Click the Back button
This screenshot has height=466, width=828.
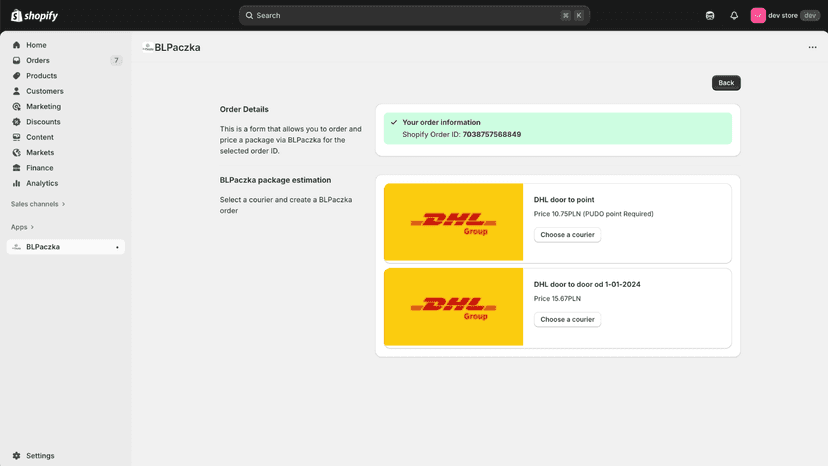726,82
